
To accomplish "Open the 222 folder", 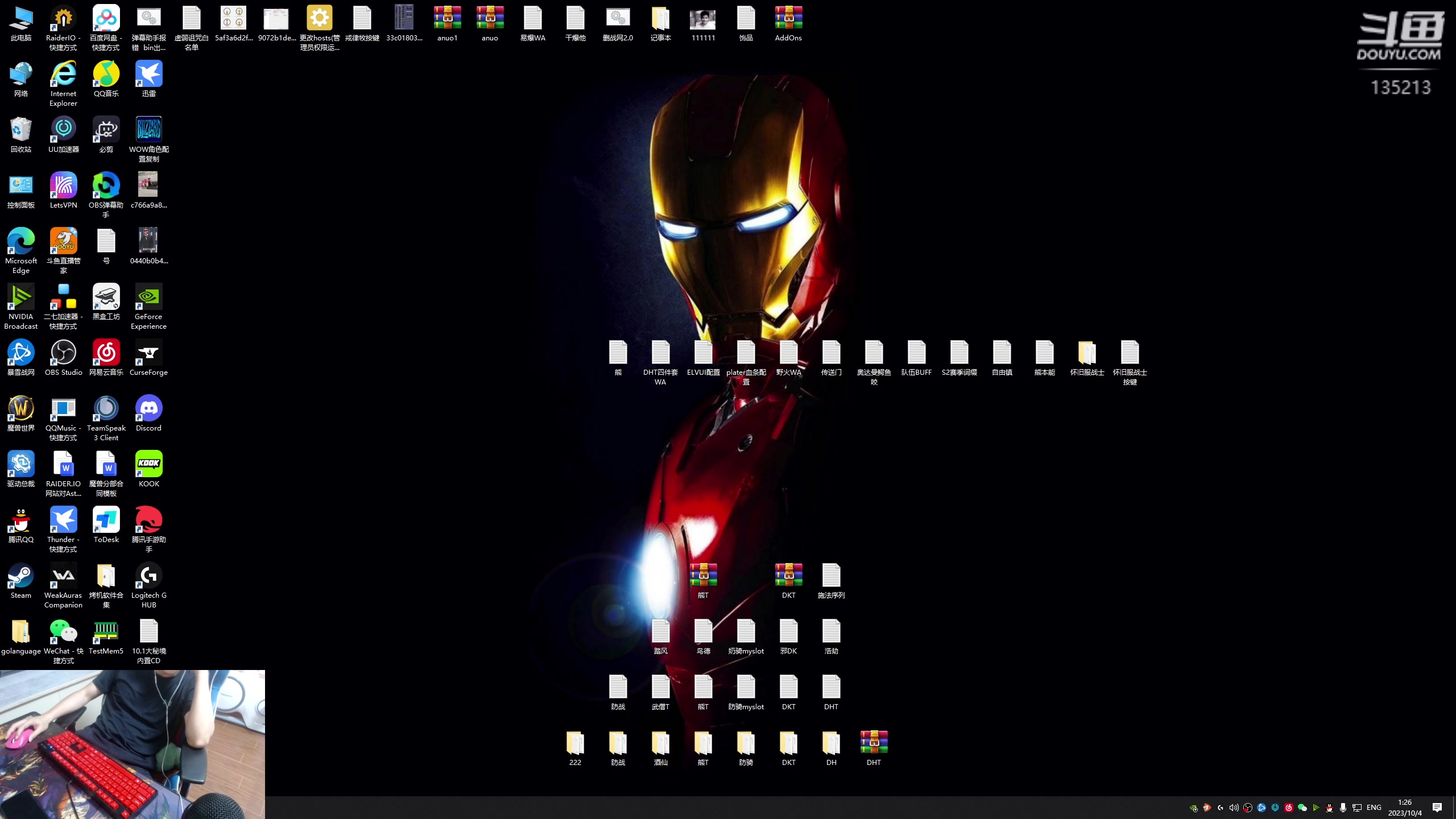I will pos(575,749).
